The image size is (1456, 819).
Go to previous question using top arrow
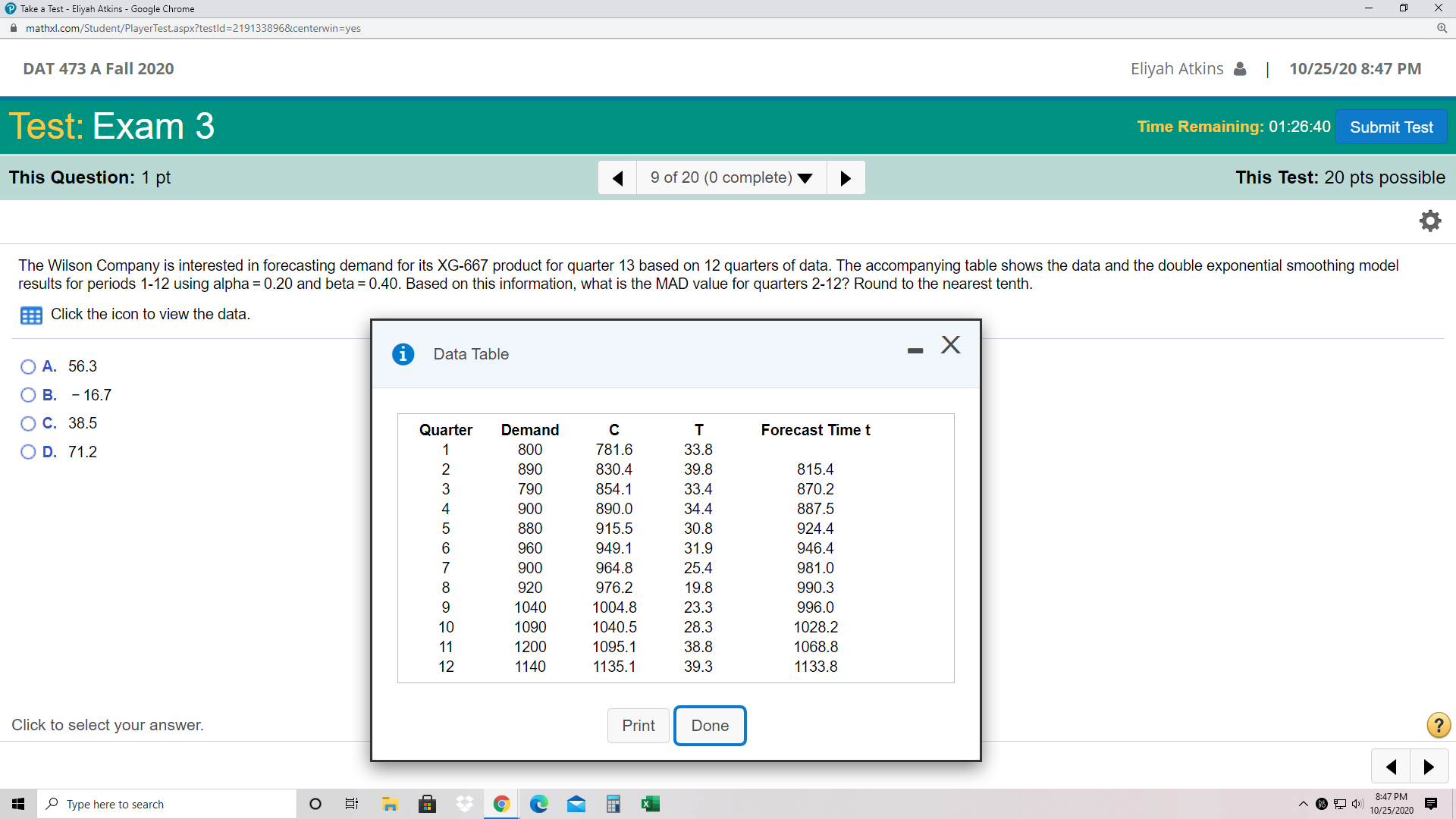coord(617,177)
